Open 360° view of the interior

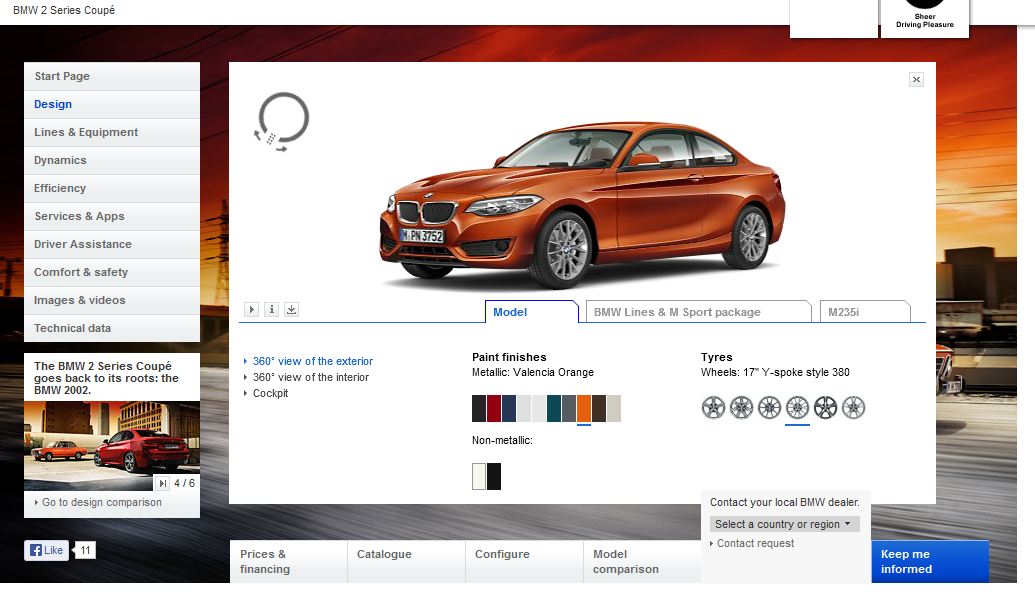[x=310, y=377]
